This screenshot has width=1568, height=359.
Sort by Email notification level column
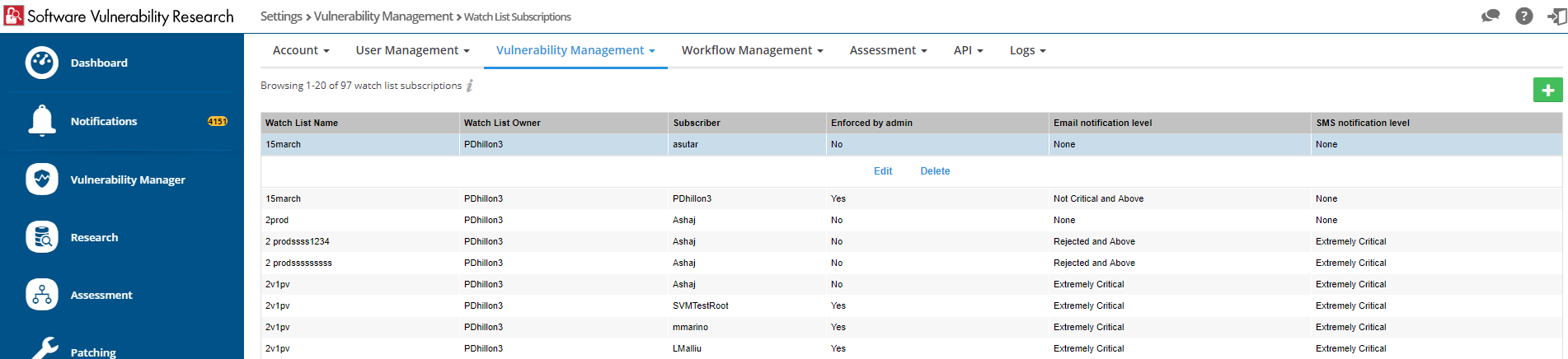(1181, 123)
